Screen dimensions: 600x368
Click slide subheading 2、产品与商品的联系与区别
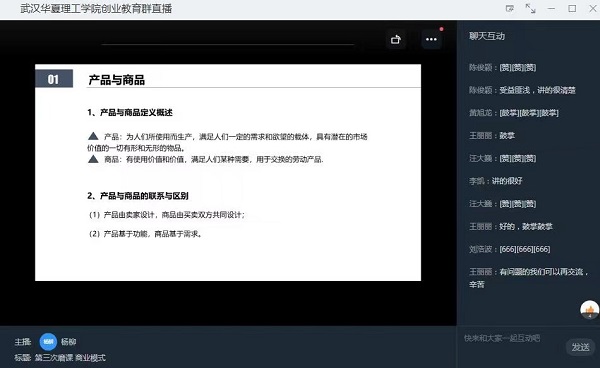138,196
